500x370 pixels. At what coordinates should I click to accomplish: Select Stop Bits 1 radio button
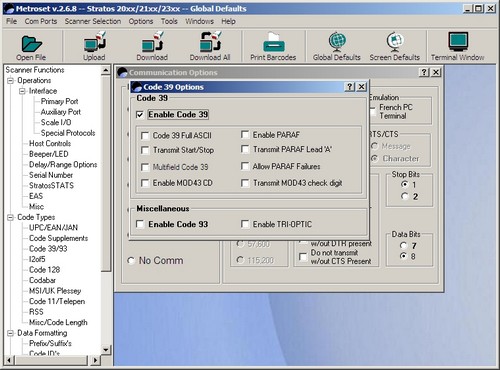(x=405, y=184)
